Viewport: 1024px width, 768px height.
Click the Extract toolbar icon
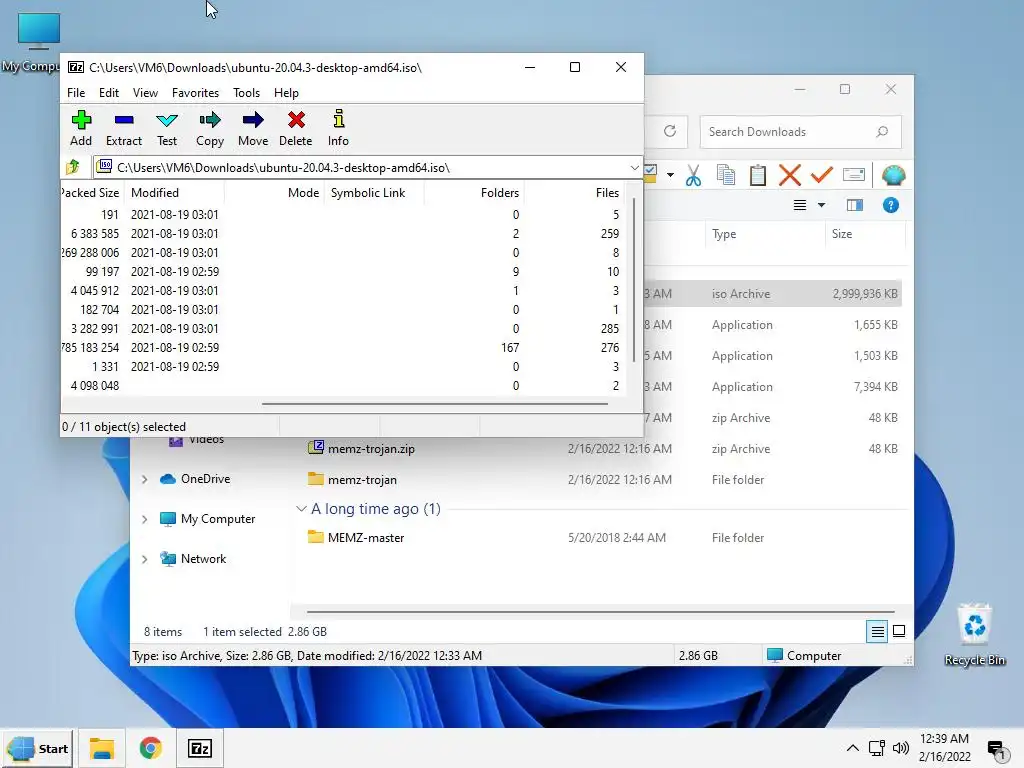point(123,128)
